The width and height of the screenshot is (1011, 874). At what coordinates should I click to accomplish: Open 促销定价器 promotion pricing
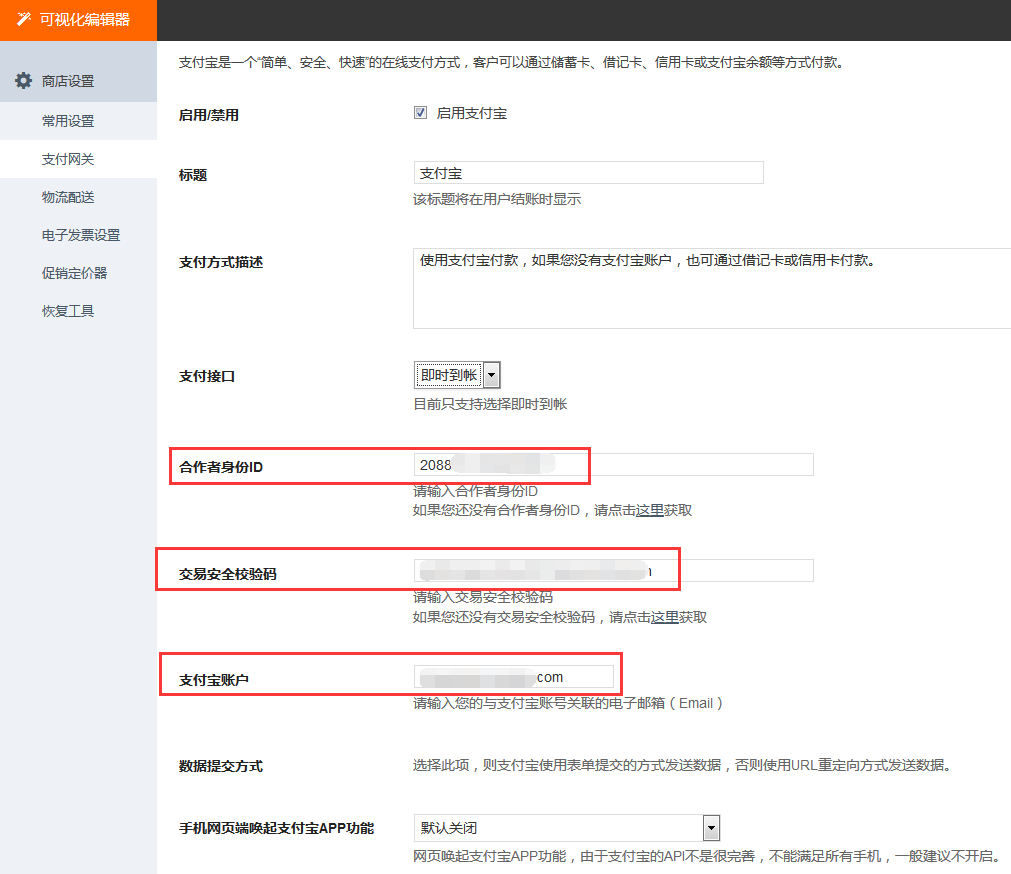click(x=78, y=273)
